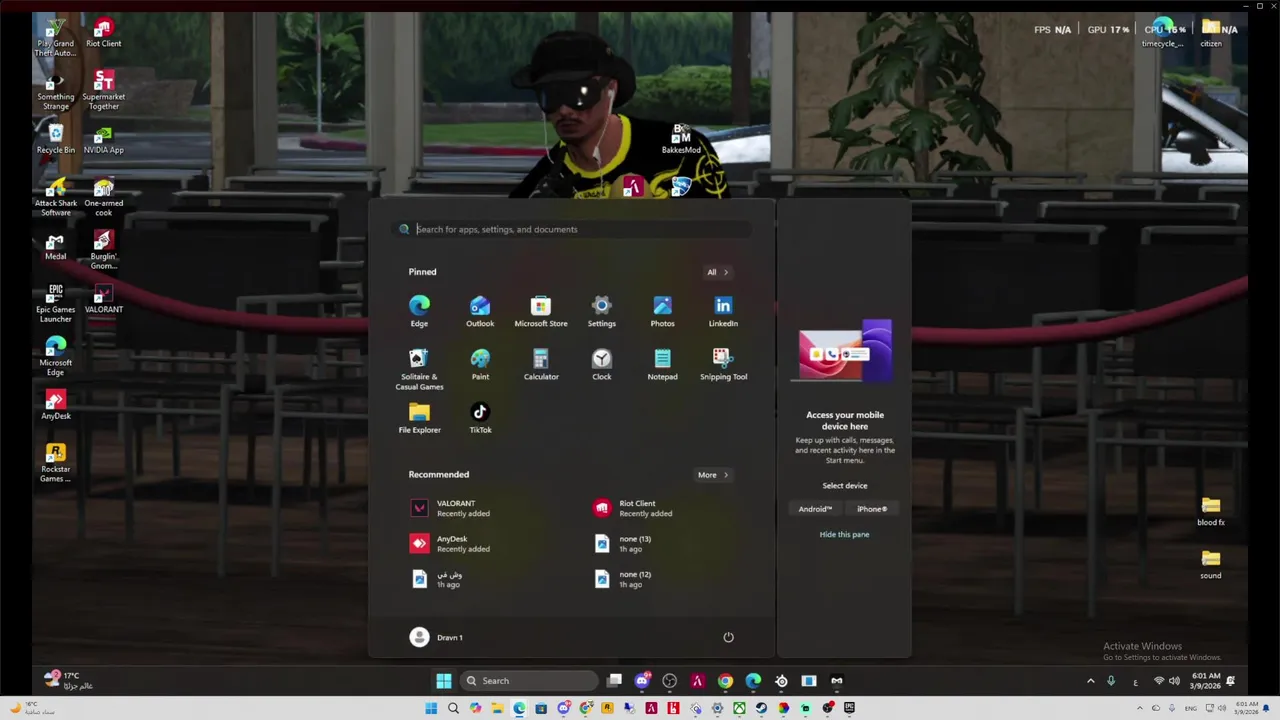Open Edge from Start menu pinned apps
The width and height of the screenshot is (1280, 720).
[419, 310]
